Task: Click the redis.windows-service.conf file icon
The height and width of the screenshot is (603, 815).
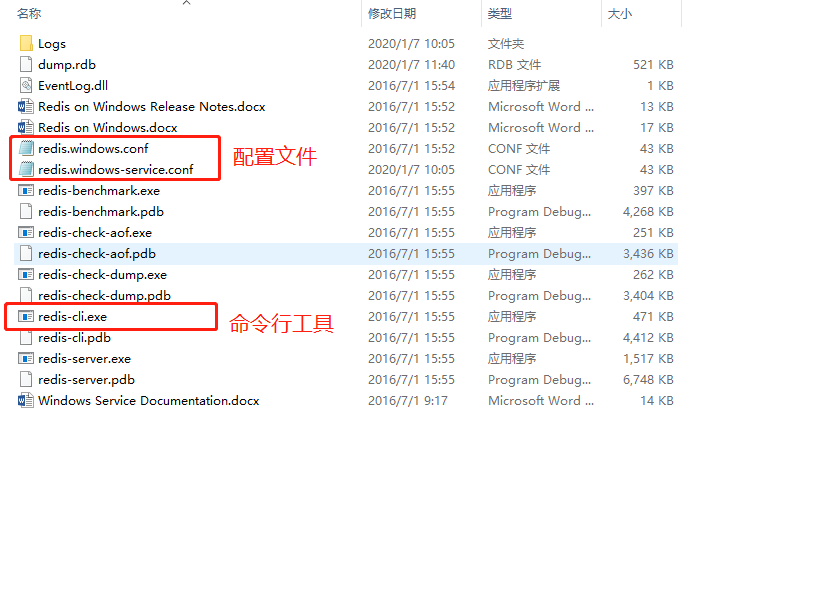Action: [x=26, y=169]
